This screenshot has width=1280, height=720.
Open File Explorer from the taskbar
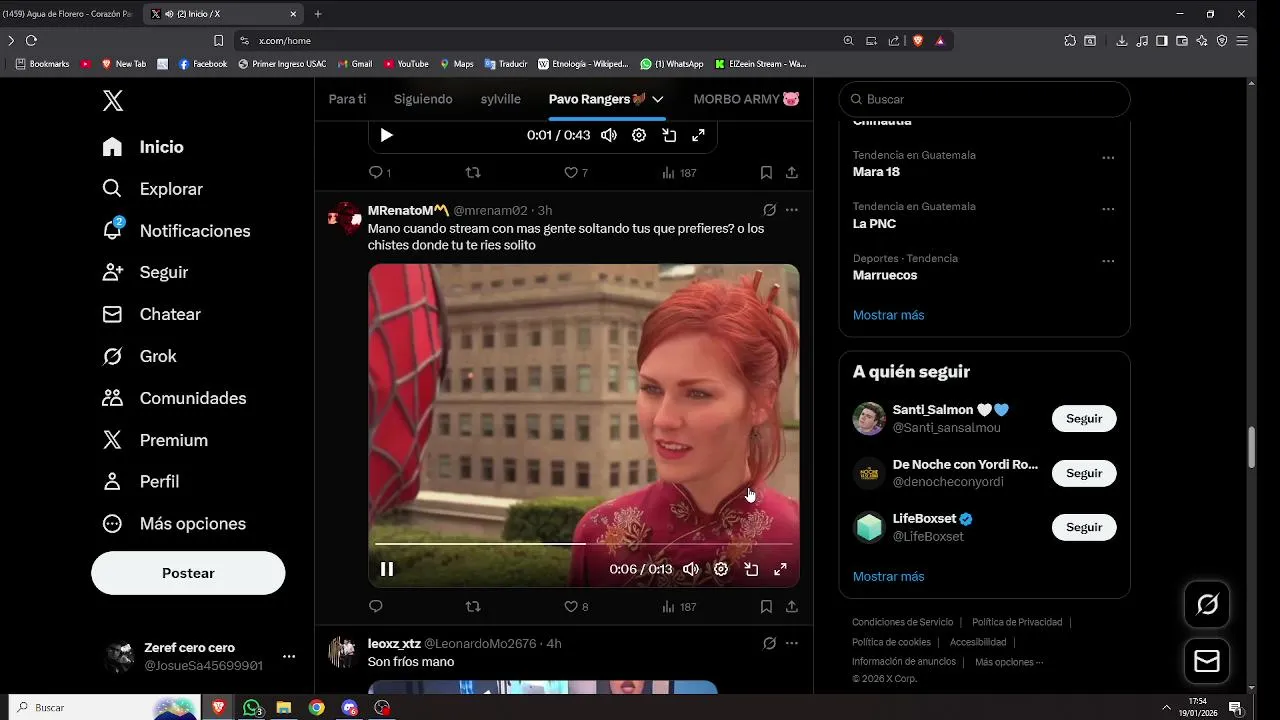click(283, 708)
